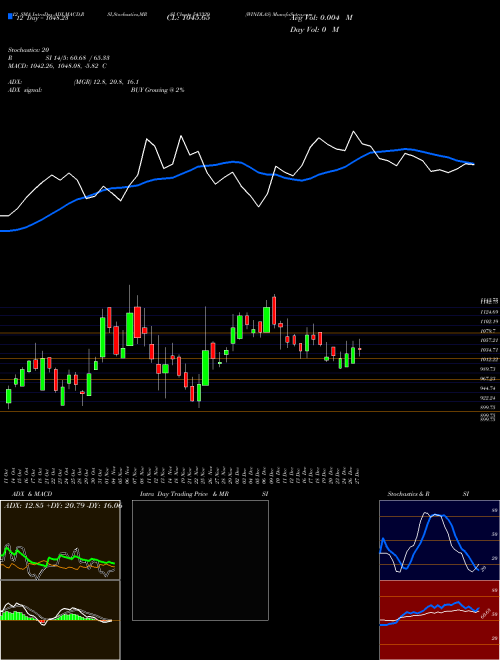
Task: Open the blue Stochastics mini chart
Action: click(439, 540)
